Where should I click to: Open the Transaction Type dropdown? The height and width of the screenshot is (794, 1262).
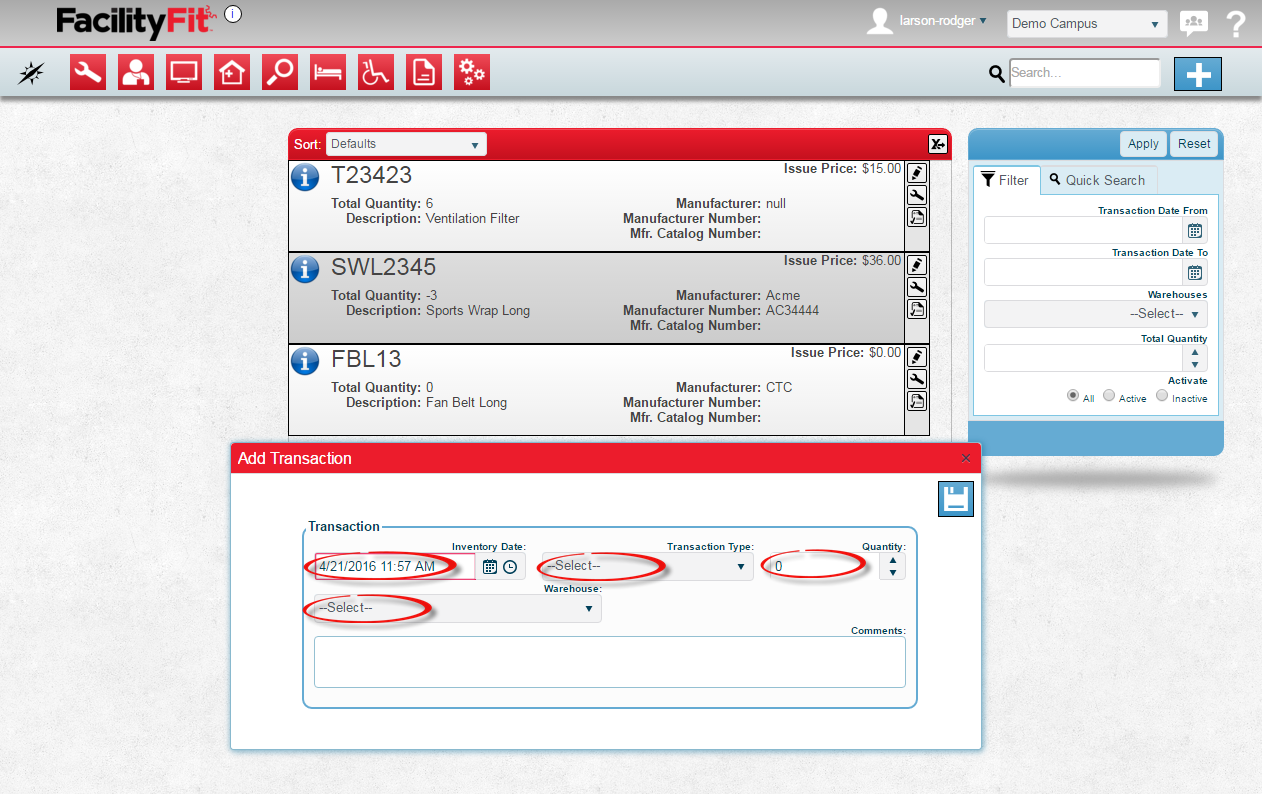coord(647,567)
